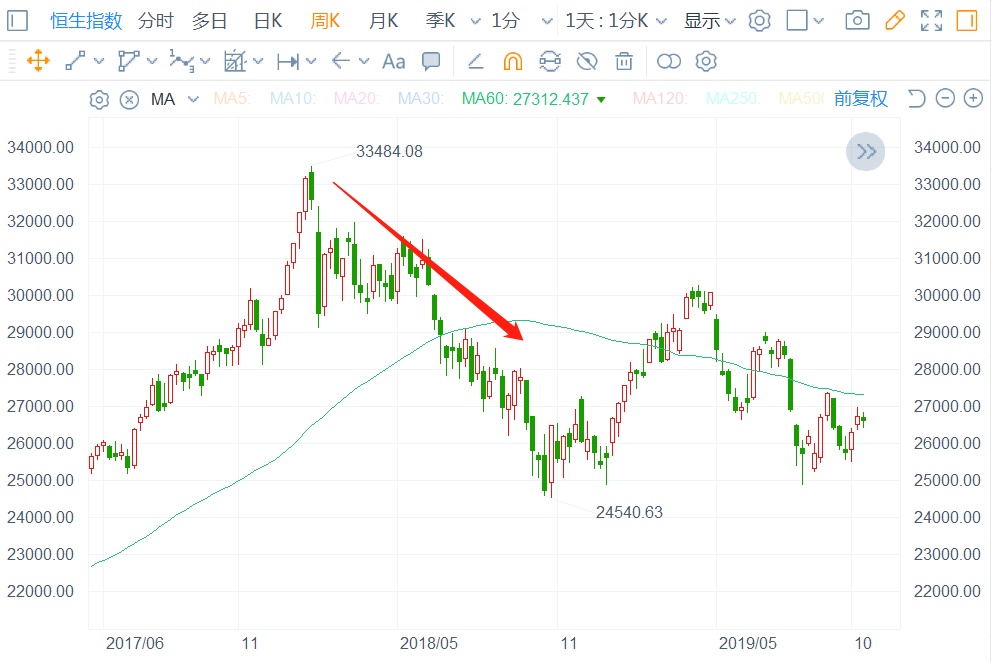Take a chart screenshot with camera icon

[857, 20]
